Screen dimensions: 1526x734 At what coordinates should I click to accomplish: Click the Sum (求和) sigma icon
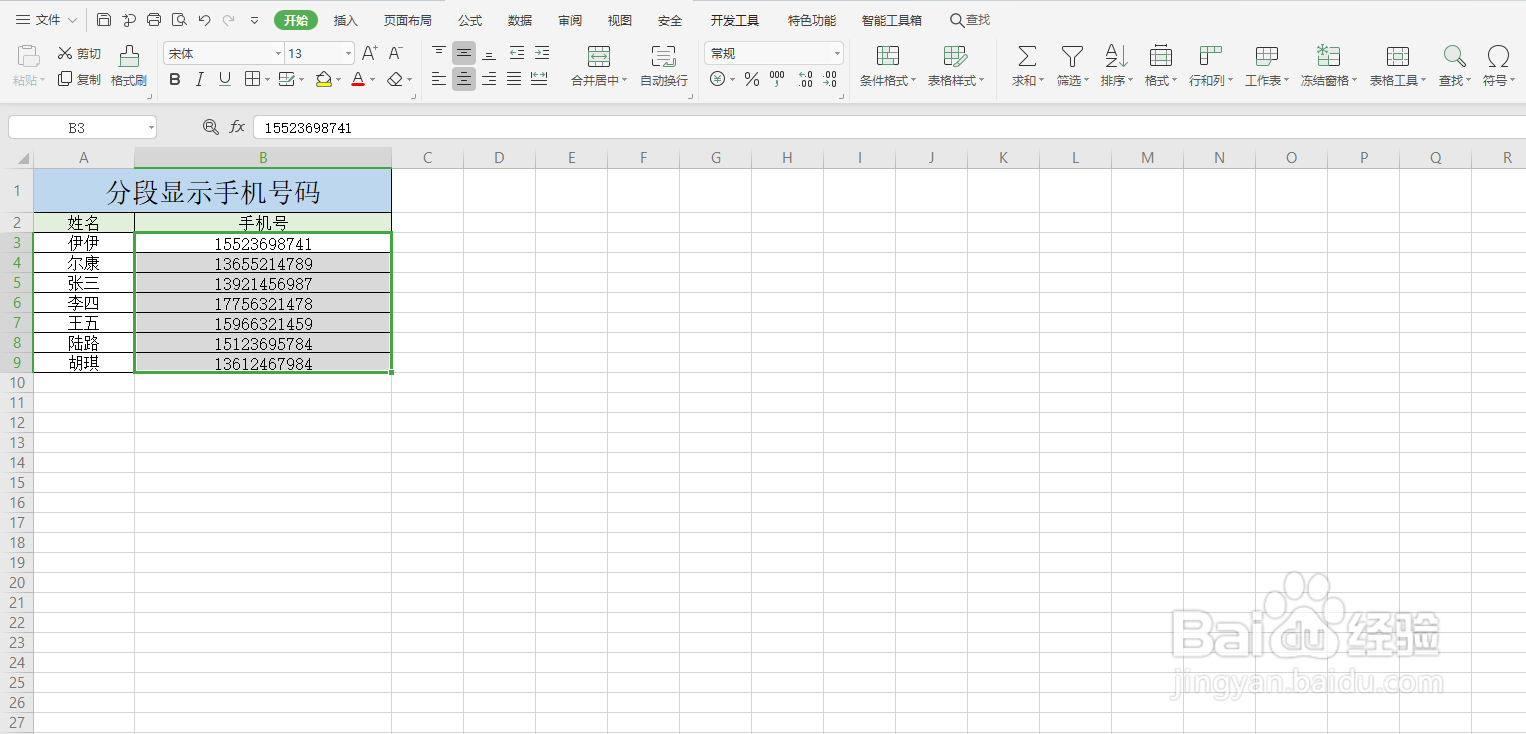[x=1027, y=55]
